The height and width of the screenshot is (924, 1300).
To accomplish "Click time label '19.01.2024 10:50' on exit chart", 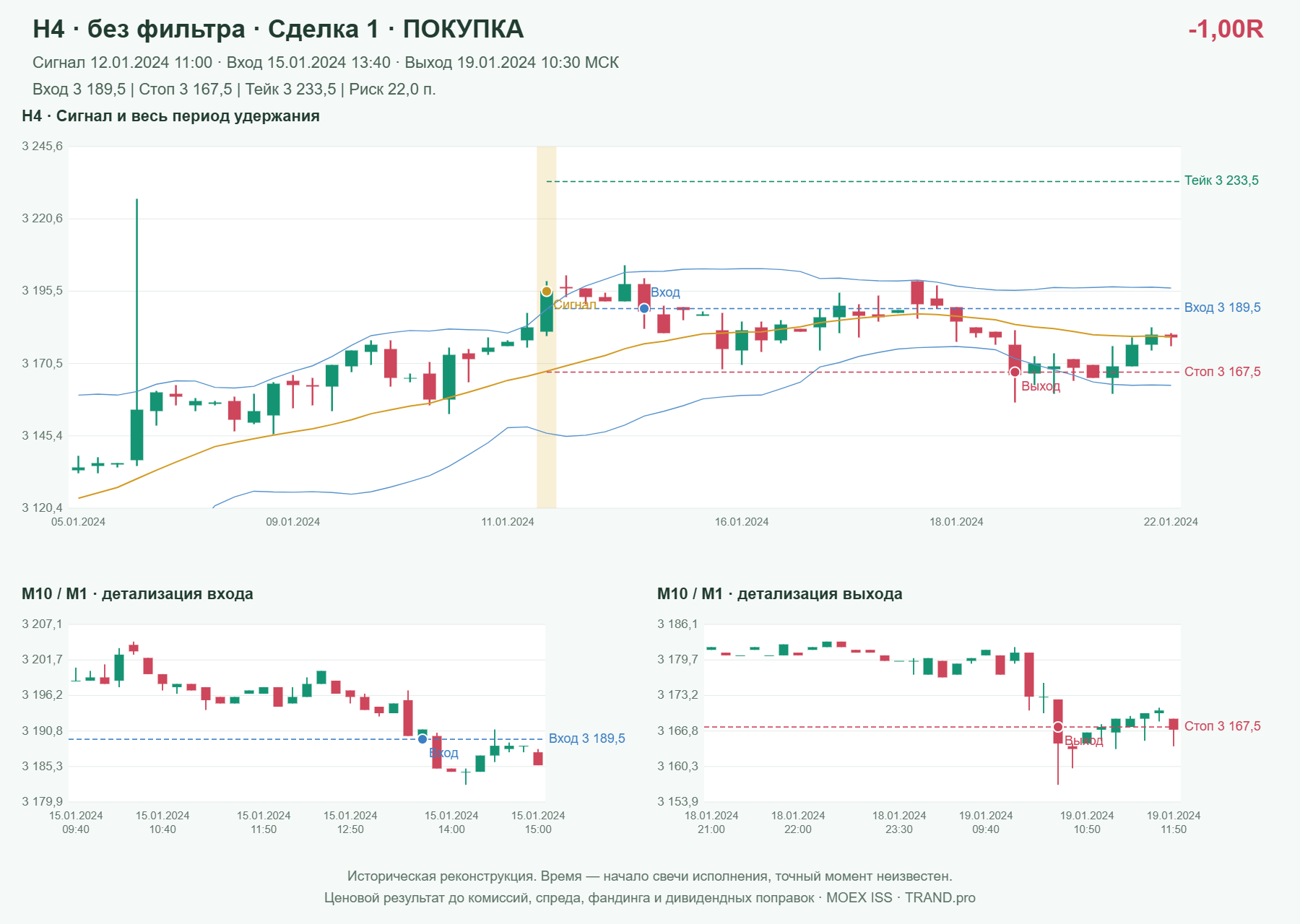I will (1087, 822).
